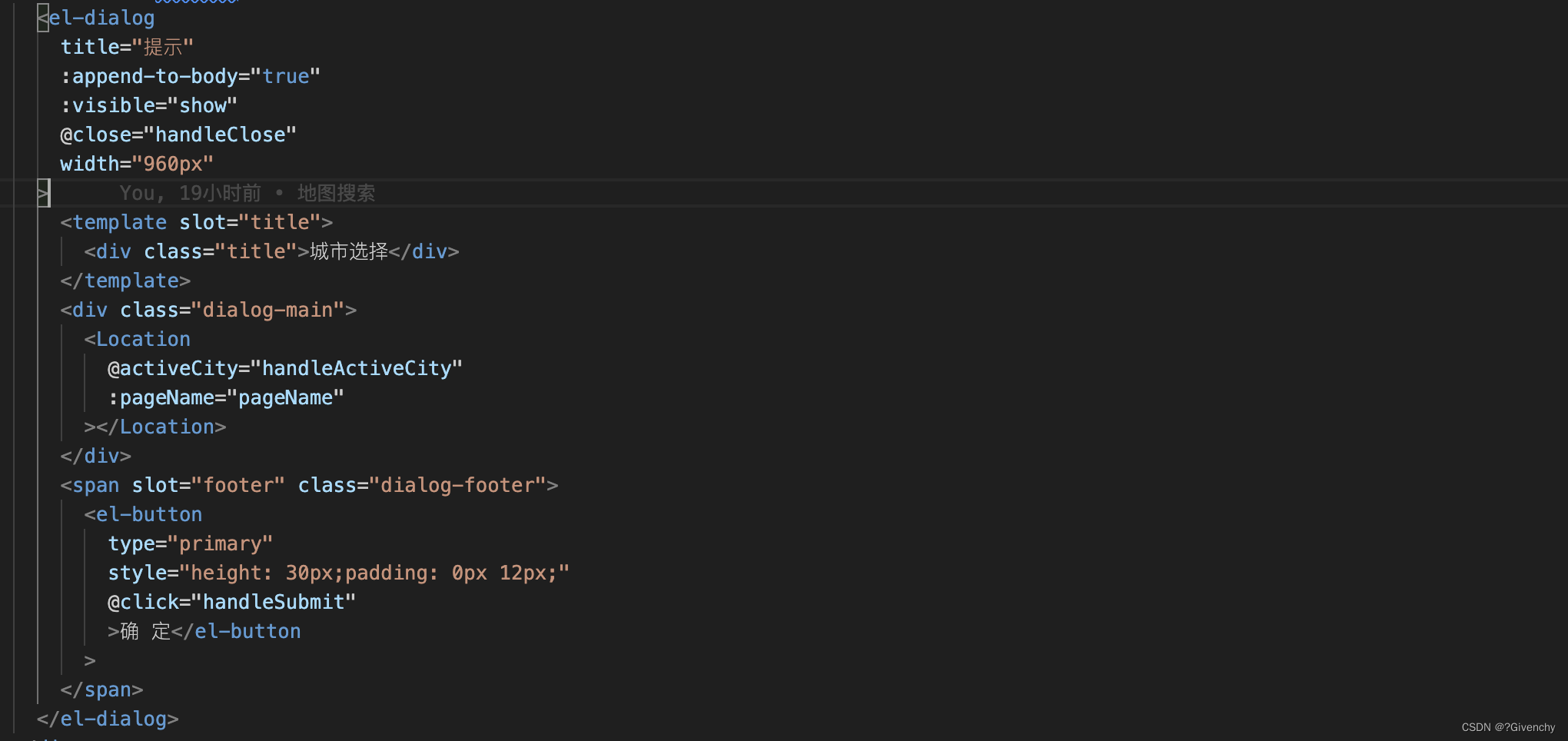Click the @activeCity="handleActiveCity" line
This screenshot has width=1568, height=741.
(285, 368)
